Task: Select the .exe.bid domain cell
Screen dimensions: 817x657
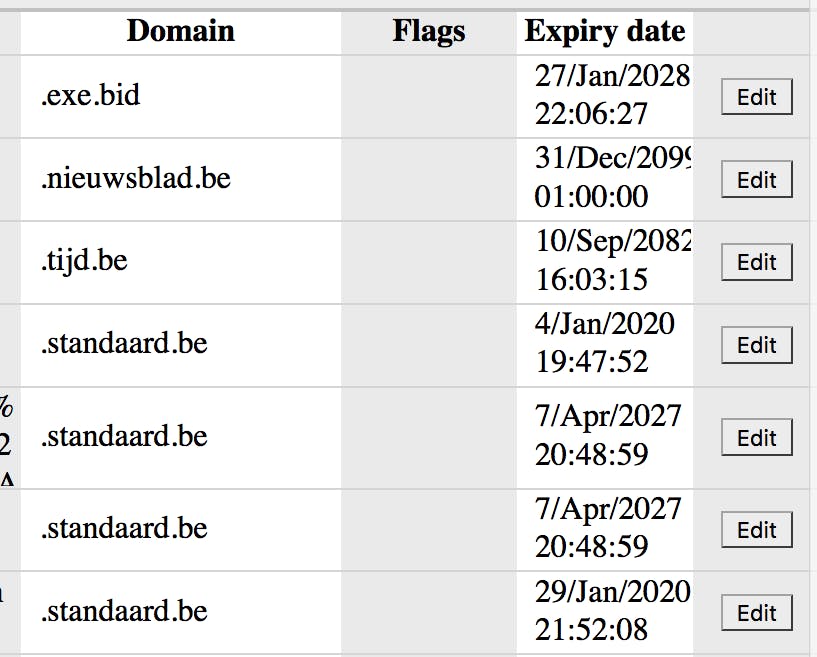Action: click(x=180, y=96)
